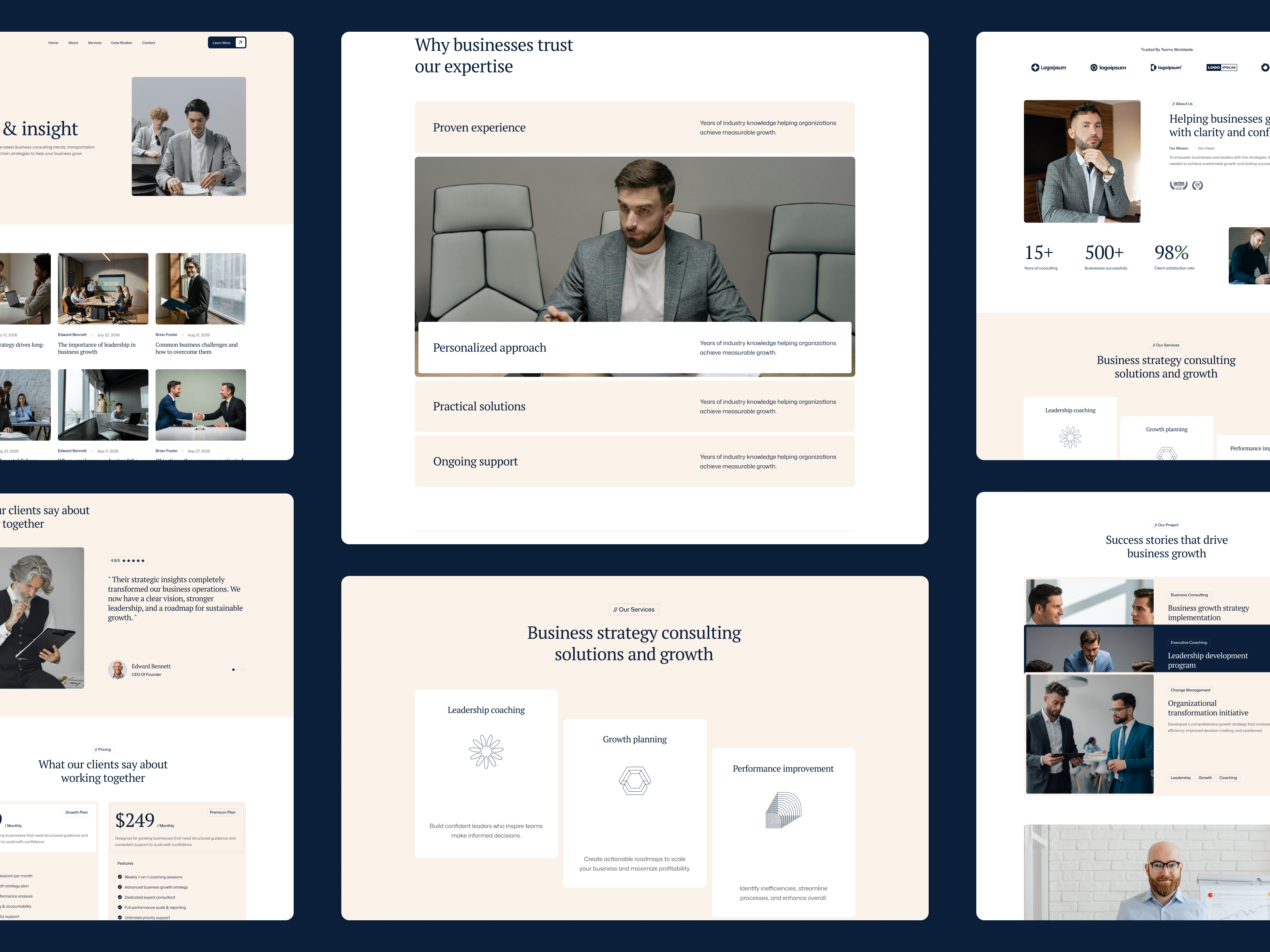The height and width of the screenshot is (952, 1270).
Task: Open Leadership development program project
Action: [x=1207, y=660]
